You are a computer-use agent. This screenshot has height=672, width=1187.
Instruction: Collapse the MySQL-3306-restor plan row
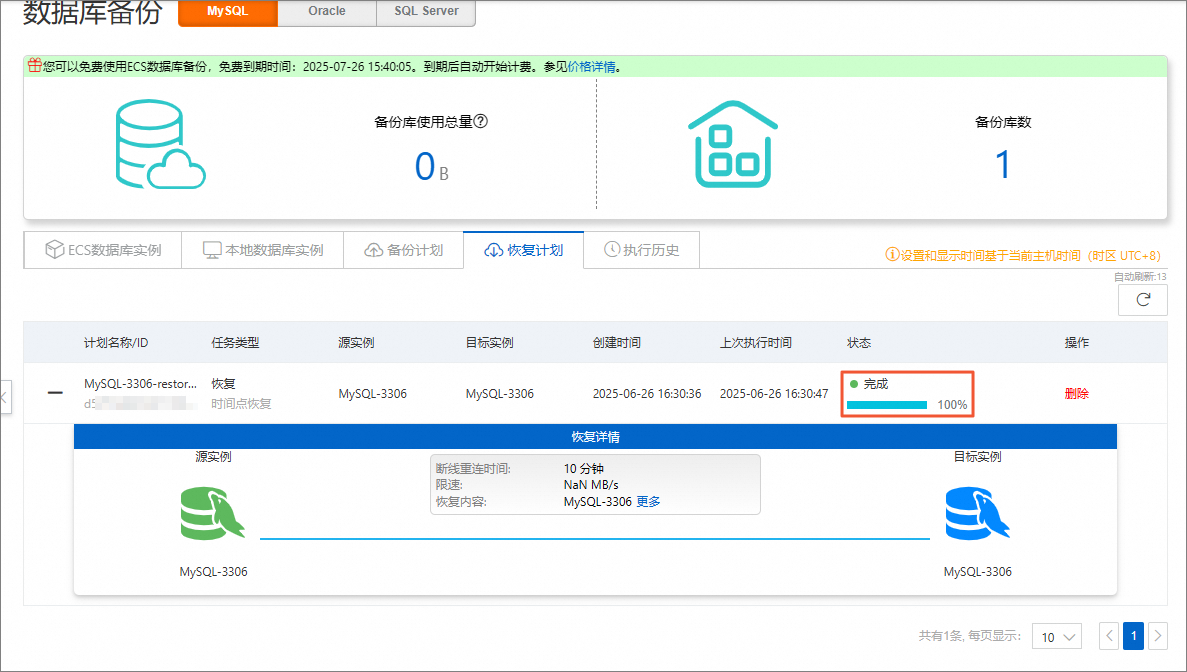(55, 393)
